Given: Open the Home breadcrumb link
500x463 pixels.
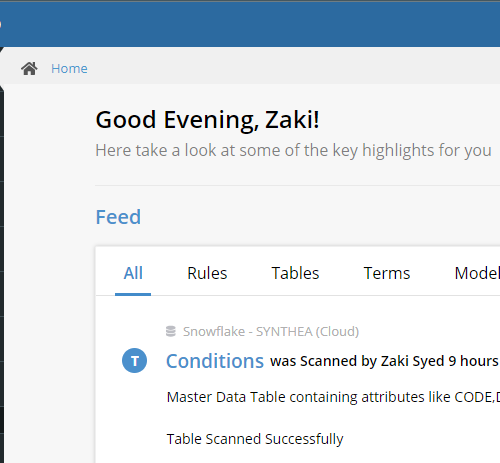Looking at the screenshot, I should 69,69.
